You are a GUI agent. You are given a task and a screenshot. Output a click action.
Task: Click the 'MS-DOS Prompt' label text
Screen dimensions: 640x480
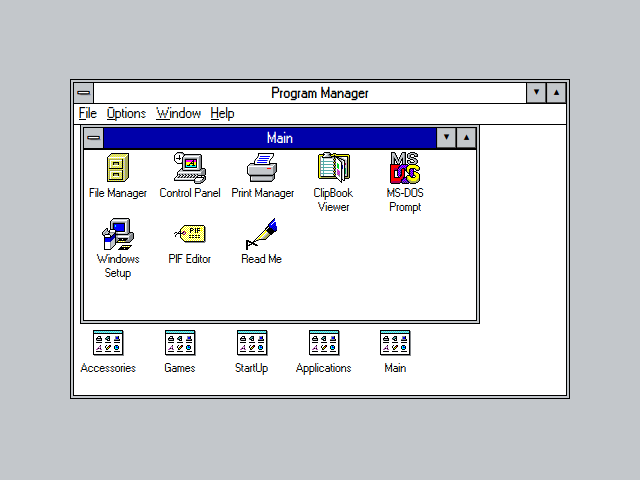405,200
